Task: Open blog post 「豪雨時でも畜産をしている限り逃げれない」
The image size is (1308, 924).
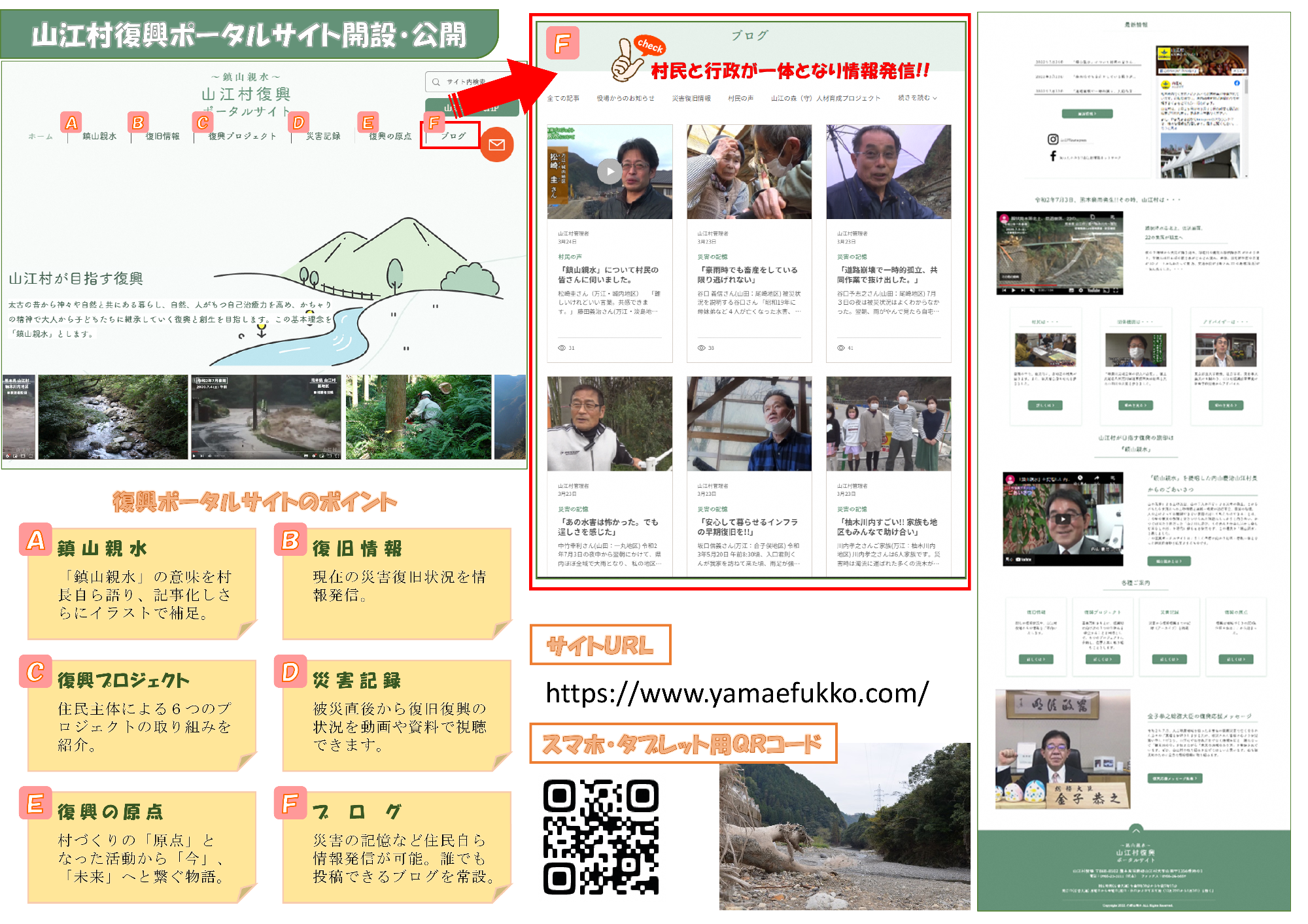Action: click(748, 275)
